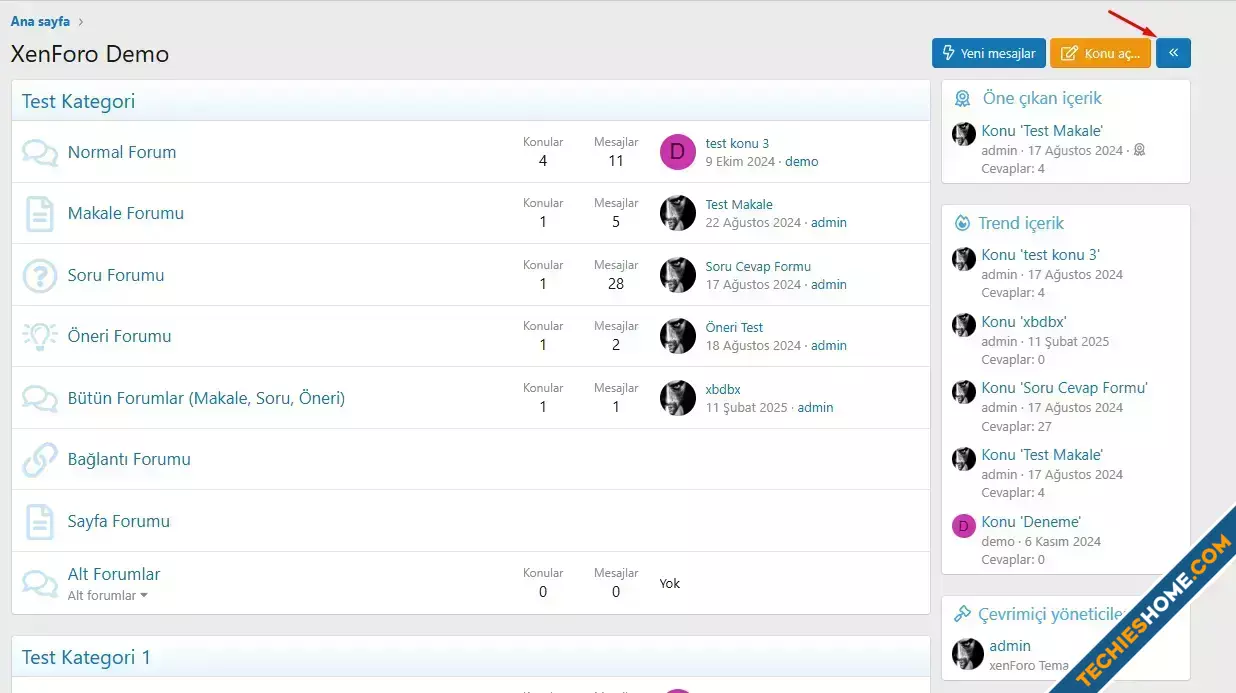Open latest thread xbdbx in forum list
This screenshot has height=693, width=1236.
point(723,389)
